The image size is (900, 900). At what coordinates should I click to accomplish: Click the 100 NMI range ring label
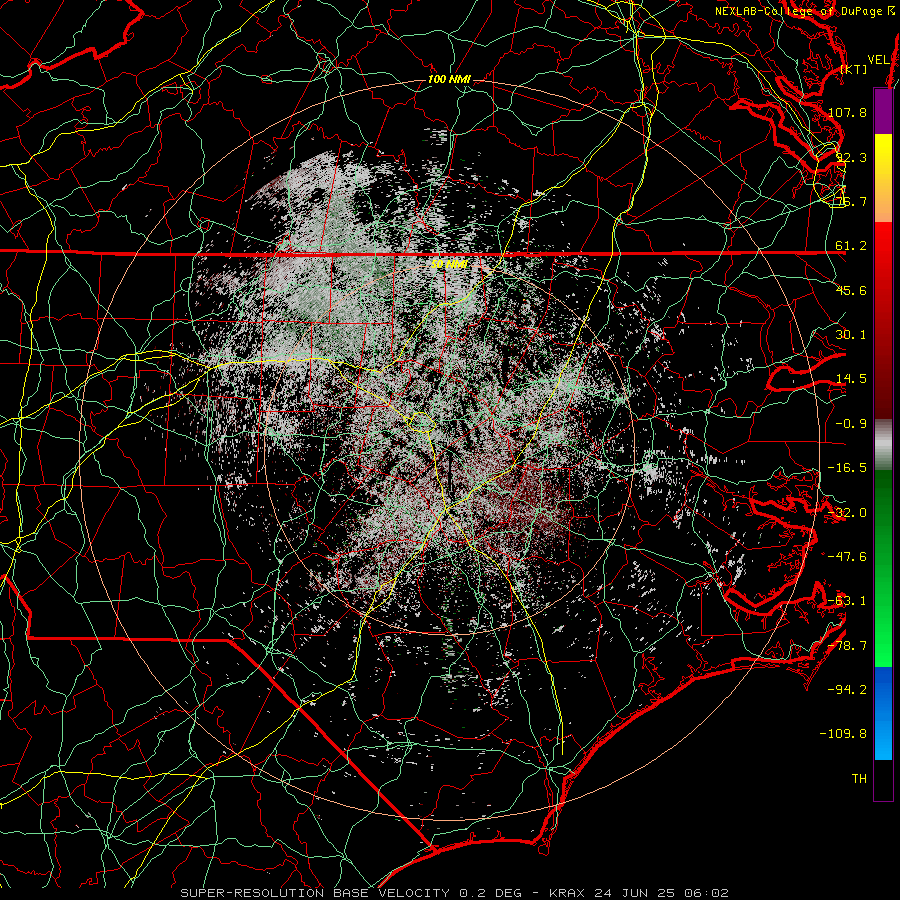point(449,79)
